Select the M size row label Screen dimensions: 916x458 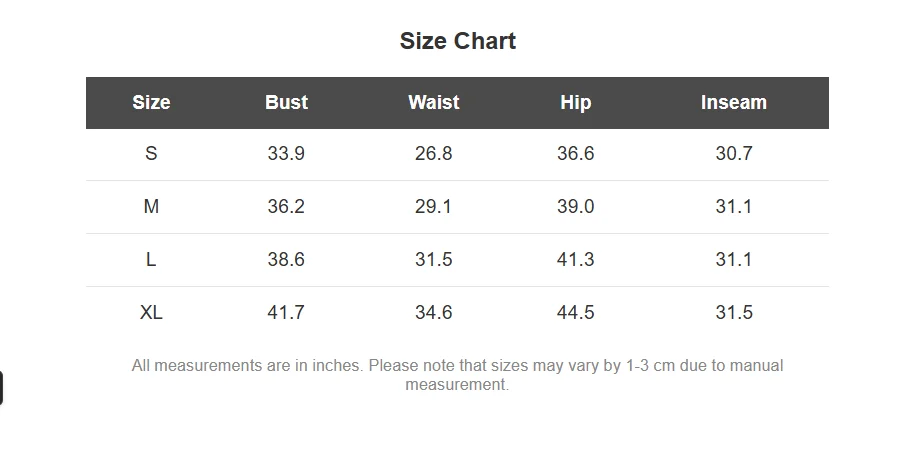(151, 207)
